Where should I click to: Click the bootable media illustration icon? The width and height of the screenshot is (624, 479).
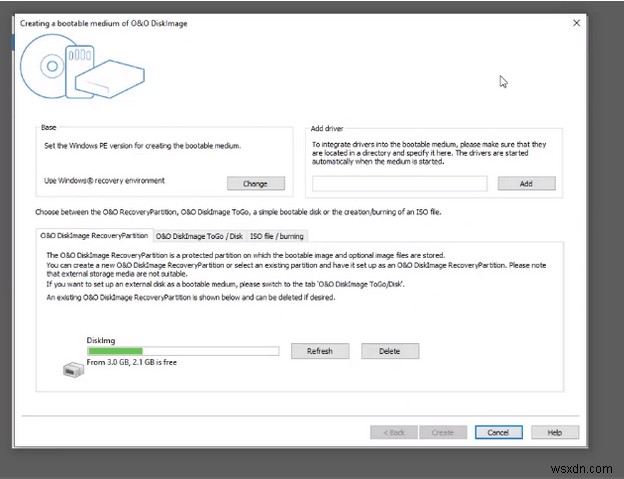point(82,66)
